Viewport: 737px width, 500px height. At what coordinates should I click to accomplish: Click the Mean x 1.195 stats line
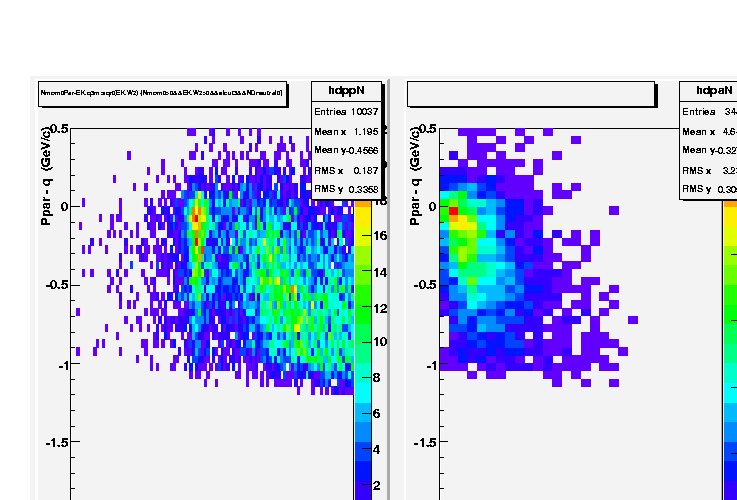pos(346,132)
